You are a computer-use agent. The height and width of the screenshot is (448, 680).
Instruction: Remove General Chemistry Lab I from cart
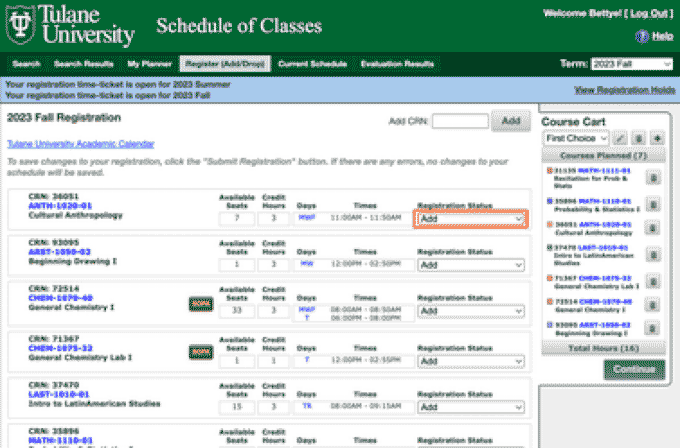pyautogui.click(x=653, y=281)
